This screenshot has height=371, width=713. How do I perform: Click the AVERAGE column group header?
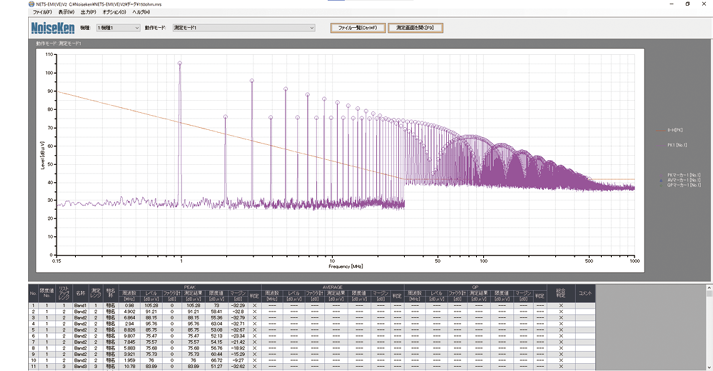point(332,287)
